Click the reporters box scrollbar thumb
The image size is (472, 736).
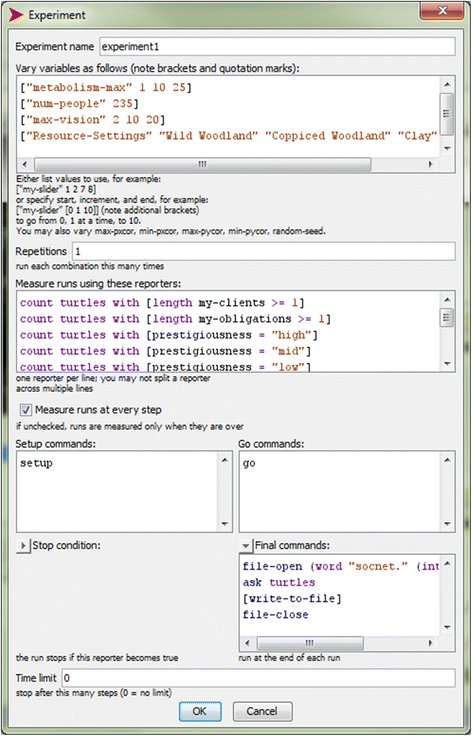click(447, 317)
